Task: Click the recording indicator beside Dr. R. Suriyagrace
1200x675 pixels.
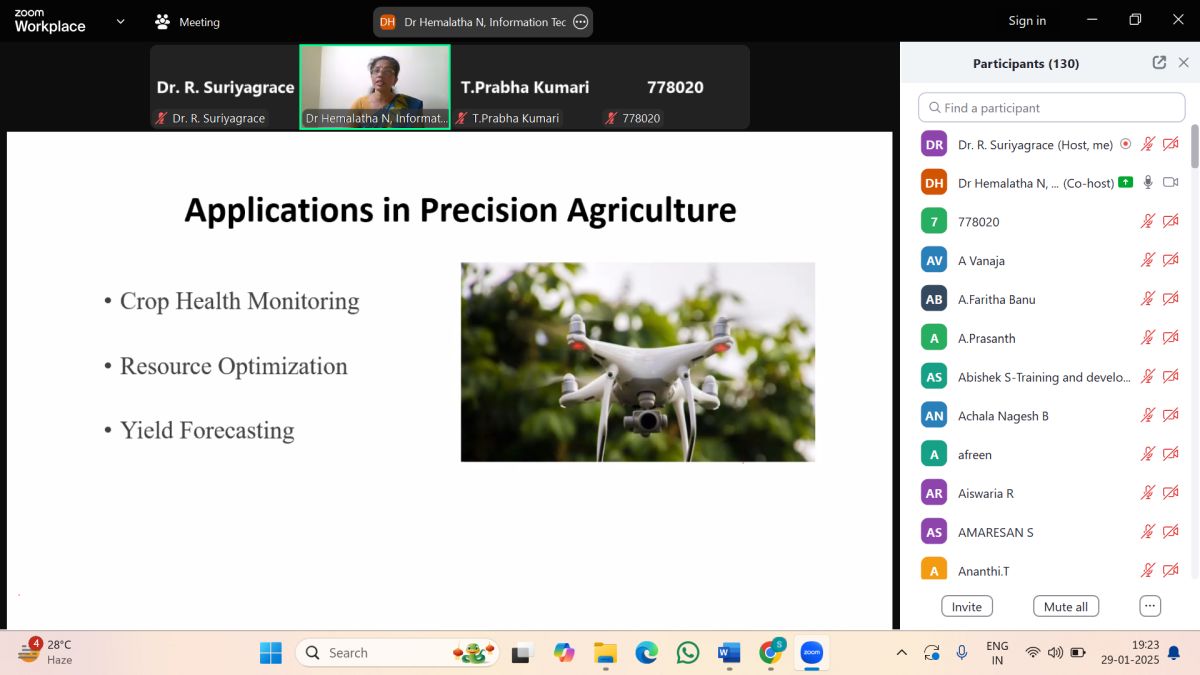Action: click(1126, 144)
